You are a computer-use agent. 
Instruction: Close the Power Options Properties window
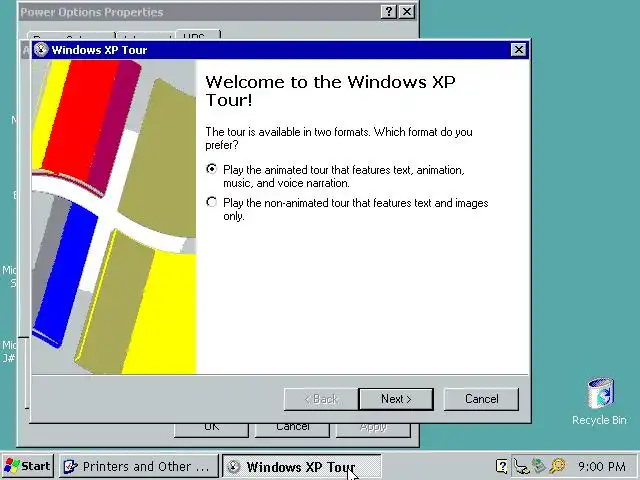point(407,12)
